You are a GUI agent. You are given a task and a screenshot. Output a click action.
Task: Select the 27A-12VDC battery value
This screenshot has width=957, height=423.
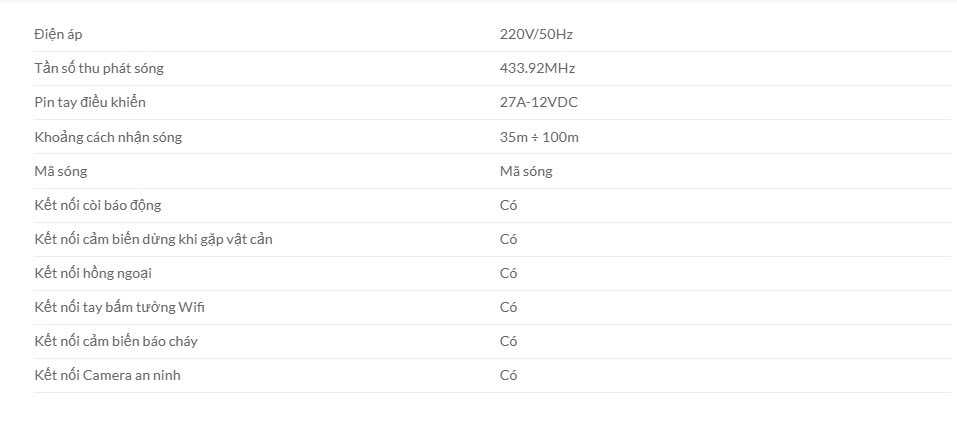point(539,102)
